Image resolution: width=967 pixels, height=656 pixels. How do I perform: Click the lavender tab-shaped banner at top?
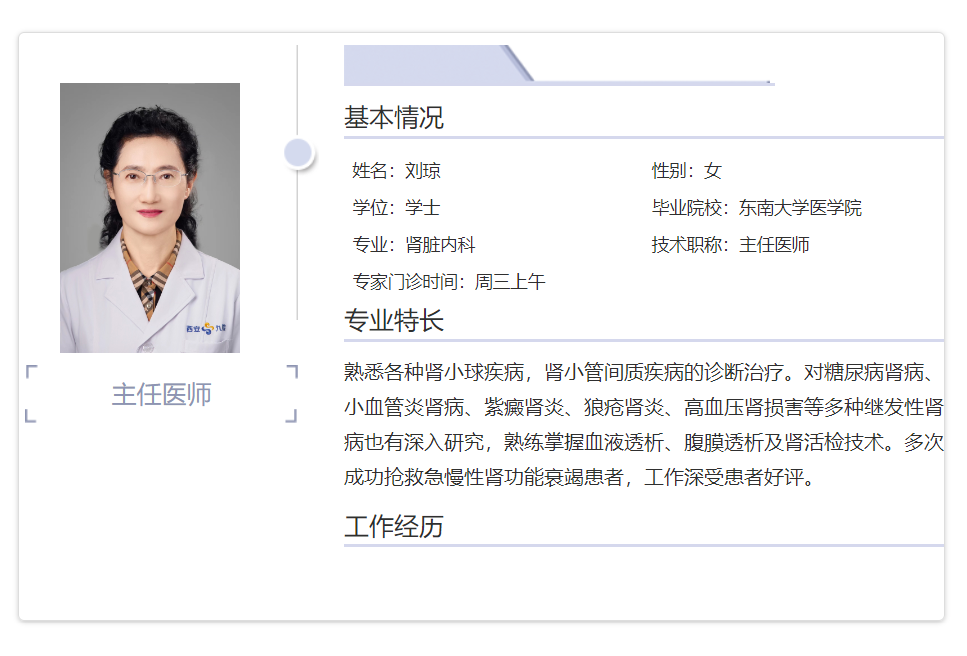(x=430, y=65)
